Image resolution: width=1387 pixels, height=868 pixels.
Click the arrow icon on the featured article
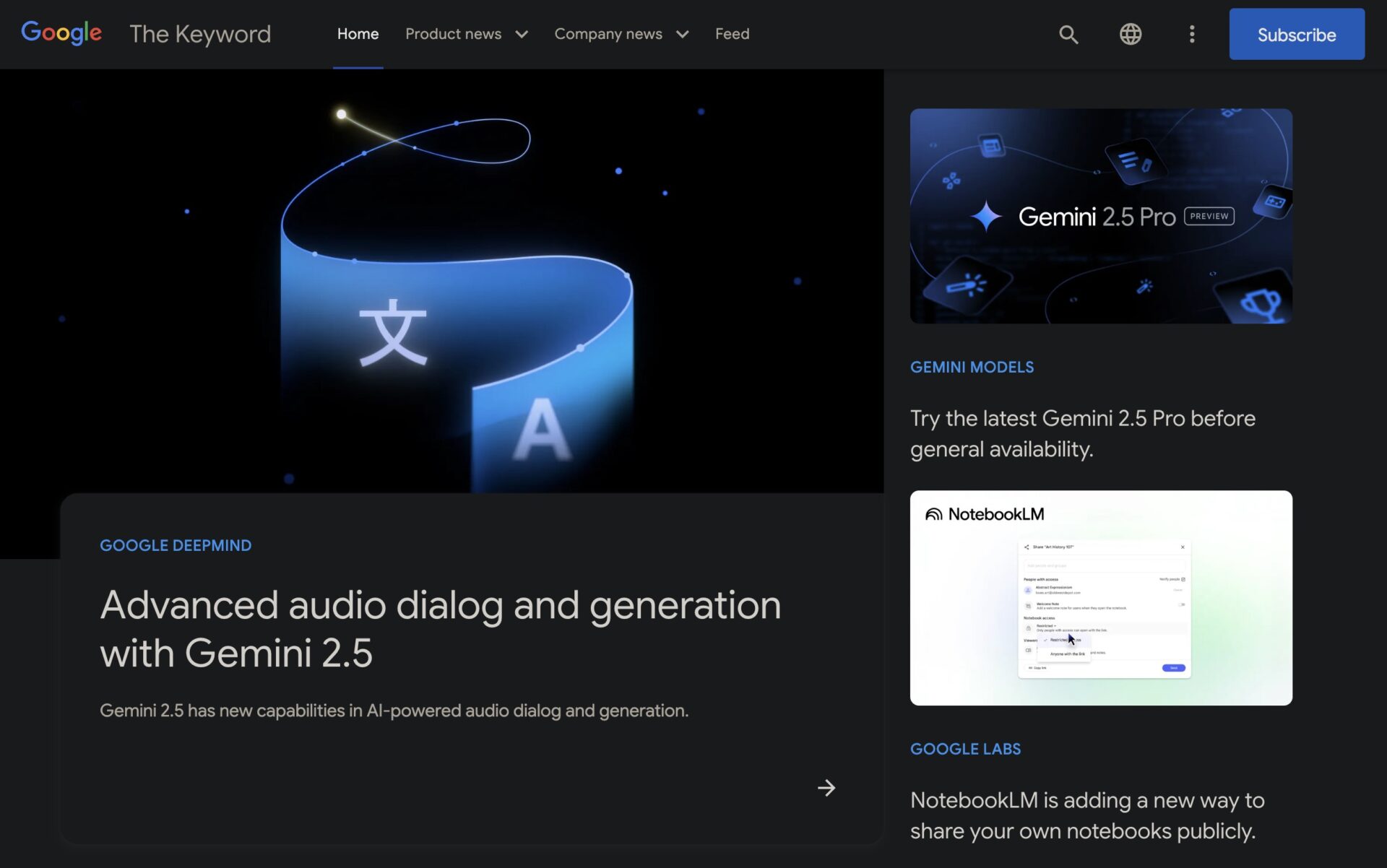826,788
